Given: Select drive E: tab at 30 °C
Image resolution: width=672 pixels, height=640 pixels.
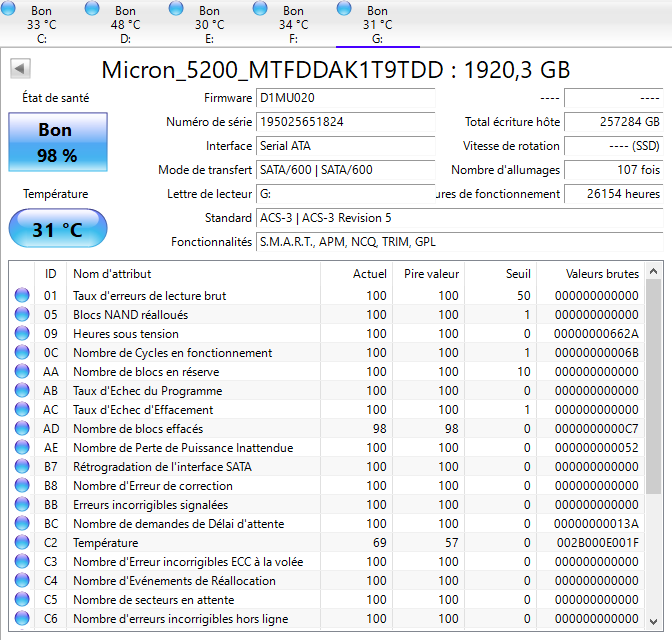Looking at the screenshot, I should 210,24.
